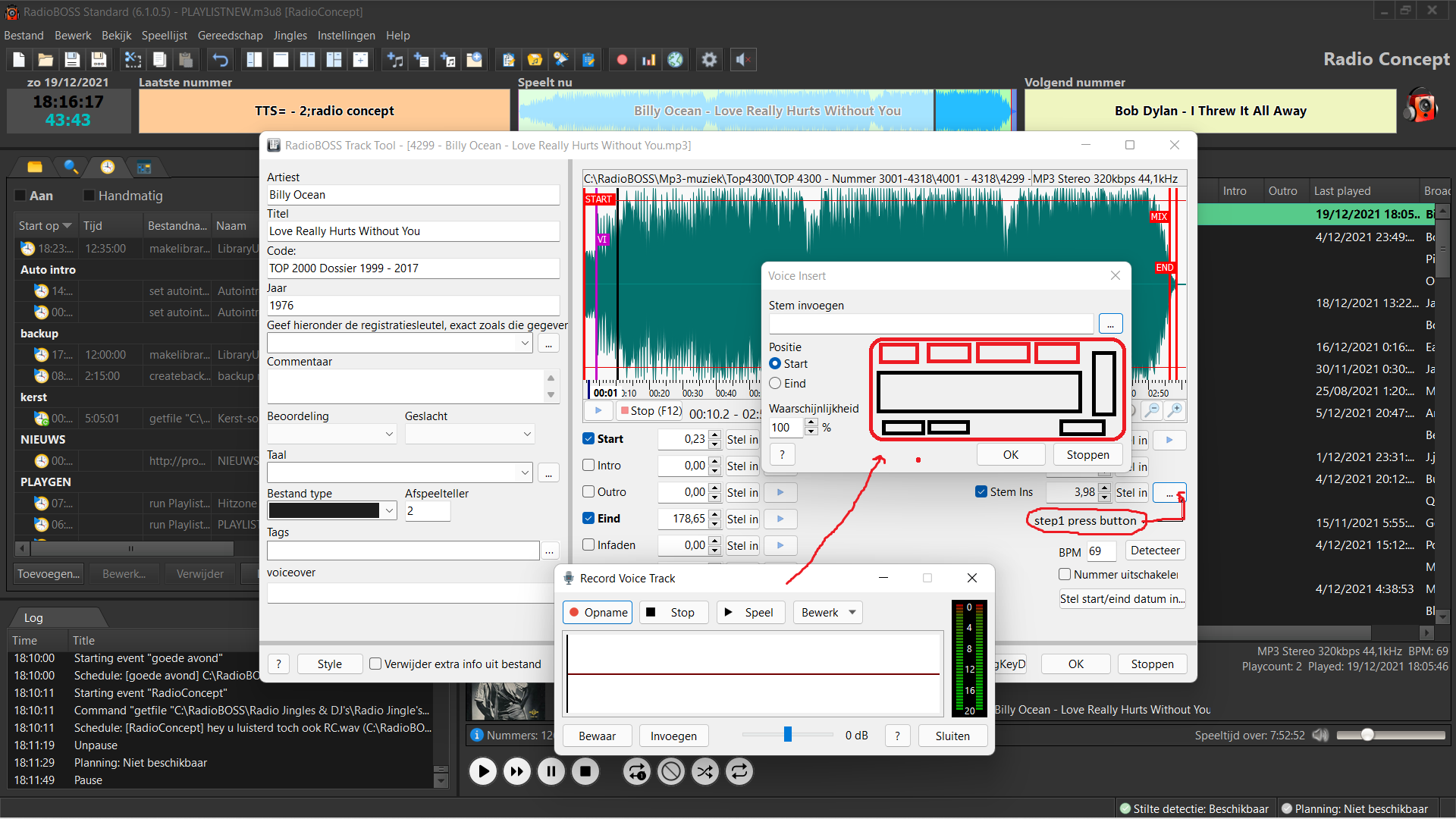The width and height of the screenshot is (1456, 819).
Task: Click OK in the Voice Insert dialog
Action: pos(1011,454)
